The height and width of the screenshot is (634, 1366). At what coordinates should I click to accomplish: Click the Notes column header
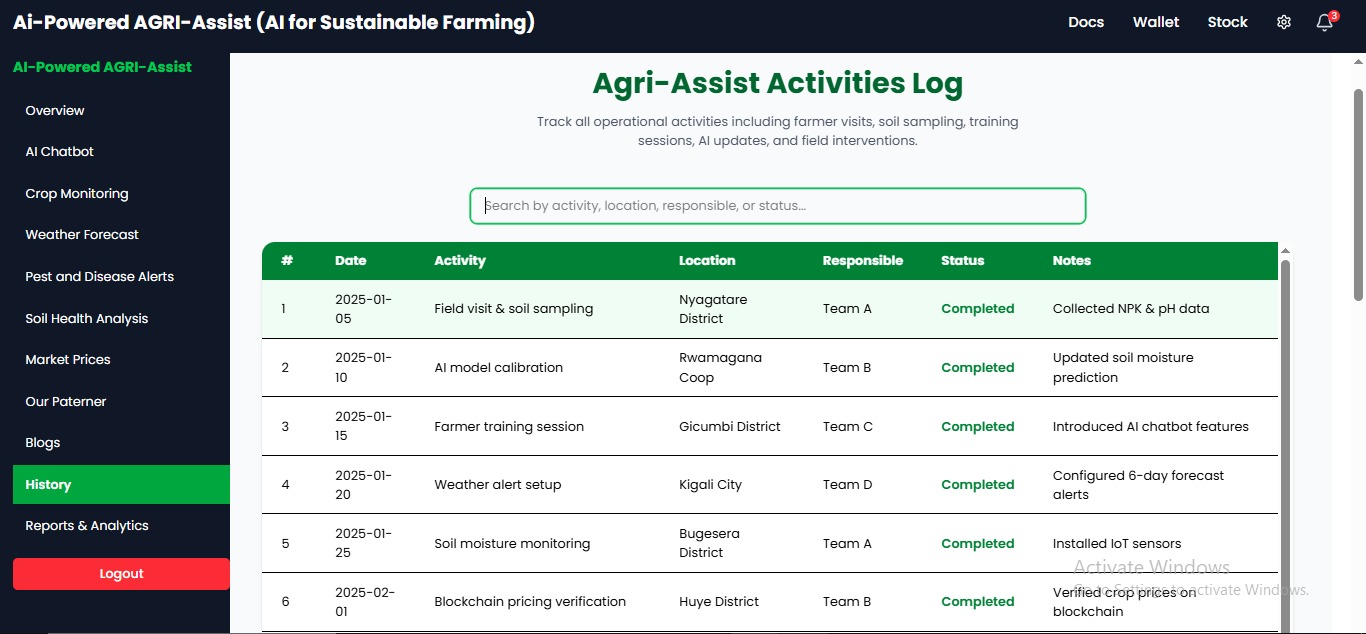1072,261
